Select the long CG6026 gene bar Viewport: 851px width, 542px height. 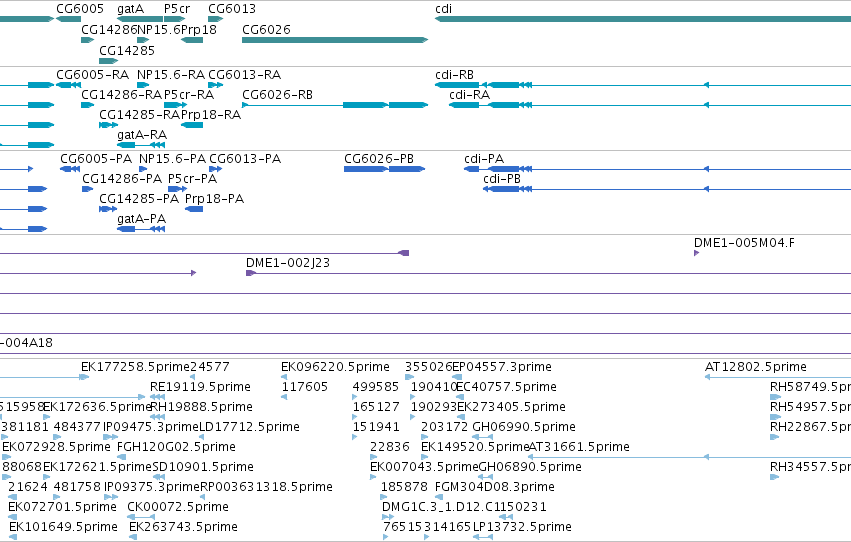pyautogui.click(x=335, y=40)
